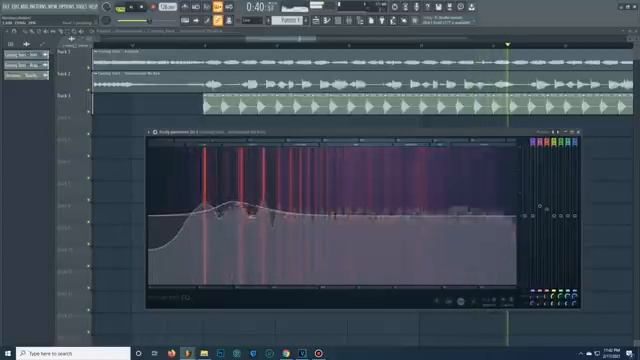
Task: Select second clip in playlist picker list
Action: tap(27, 65)
